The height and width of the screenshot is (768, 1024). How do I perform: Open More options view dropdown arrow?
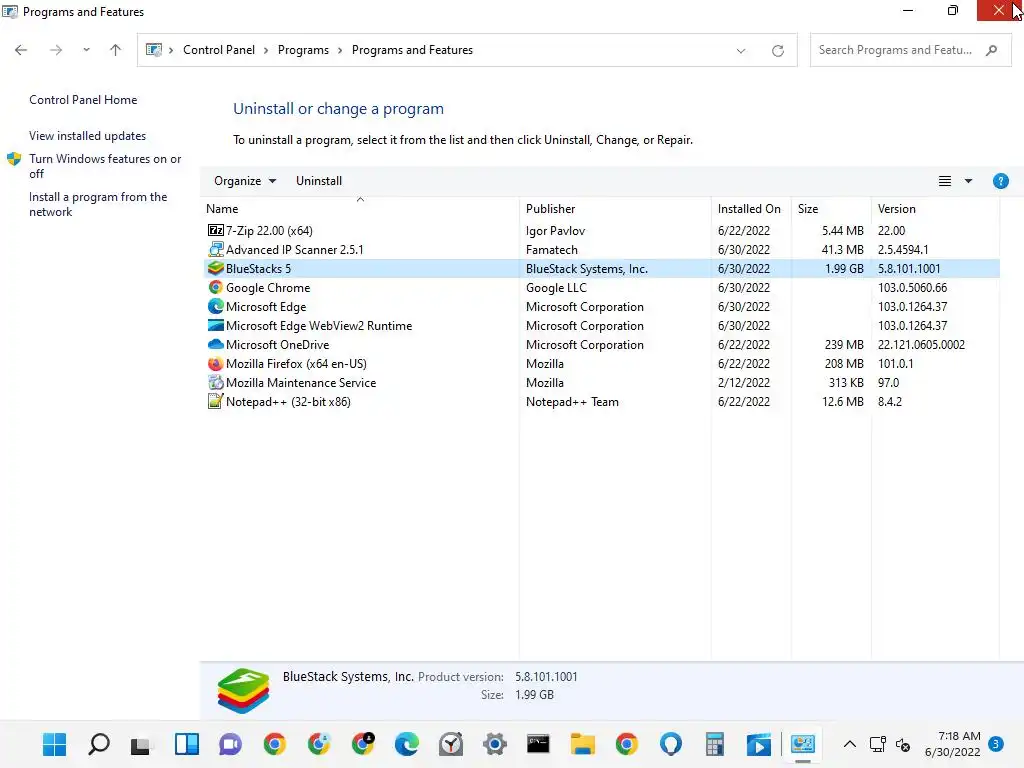tap(968, 181)
